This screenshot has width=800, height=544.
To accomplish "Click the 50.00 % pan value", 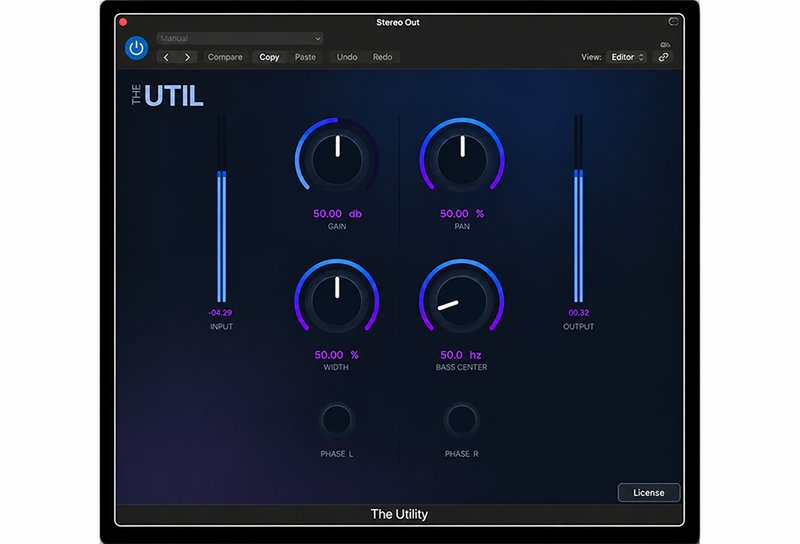I will 462,214.
